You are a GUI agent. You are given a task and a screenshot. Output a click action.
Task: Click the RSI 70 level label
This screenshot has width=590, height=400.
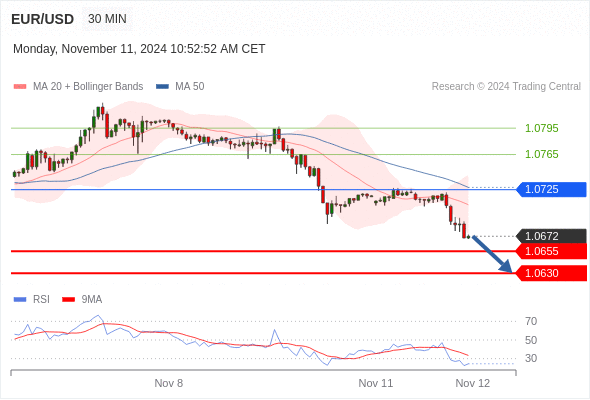(531, 321)
